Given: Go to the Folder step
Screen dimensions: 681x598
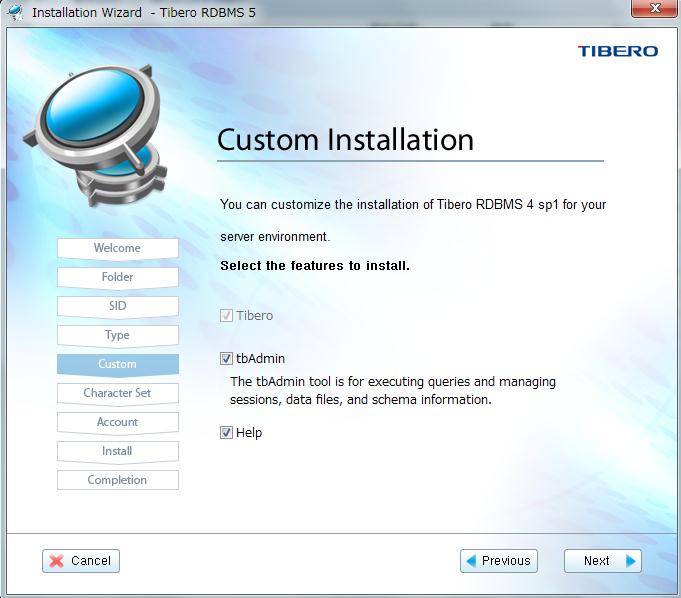Looking at the screenshot, I should (118, 277).
